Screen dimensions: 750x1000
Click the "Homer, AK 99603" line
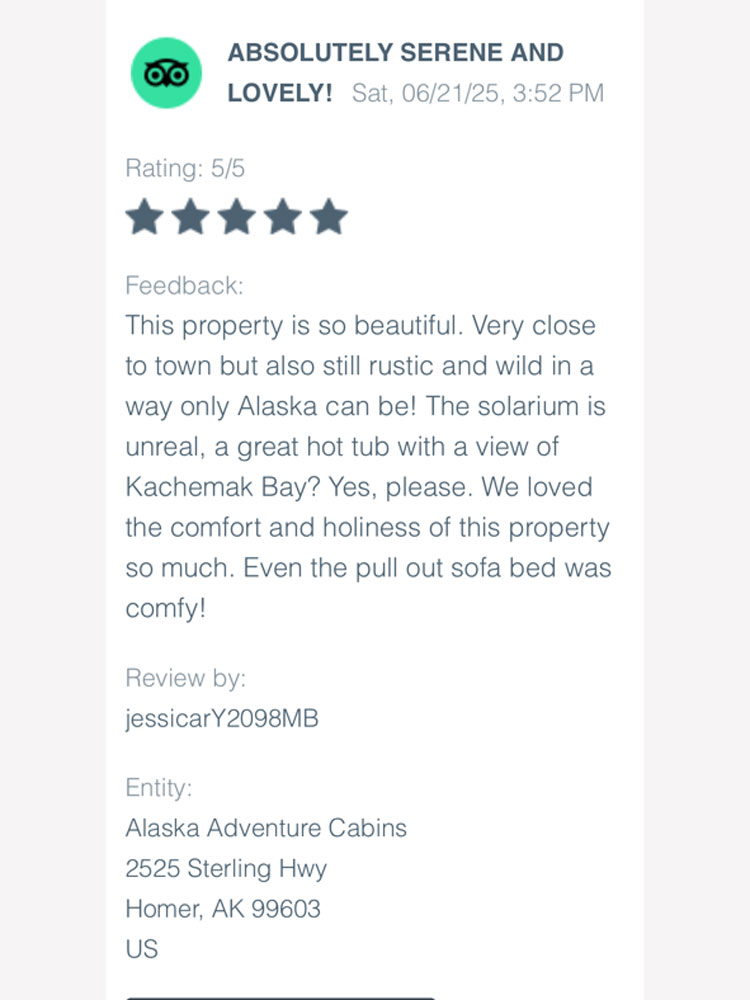[223, 908]
